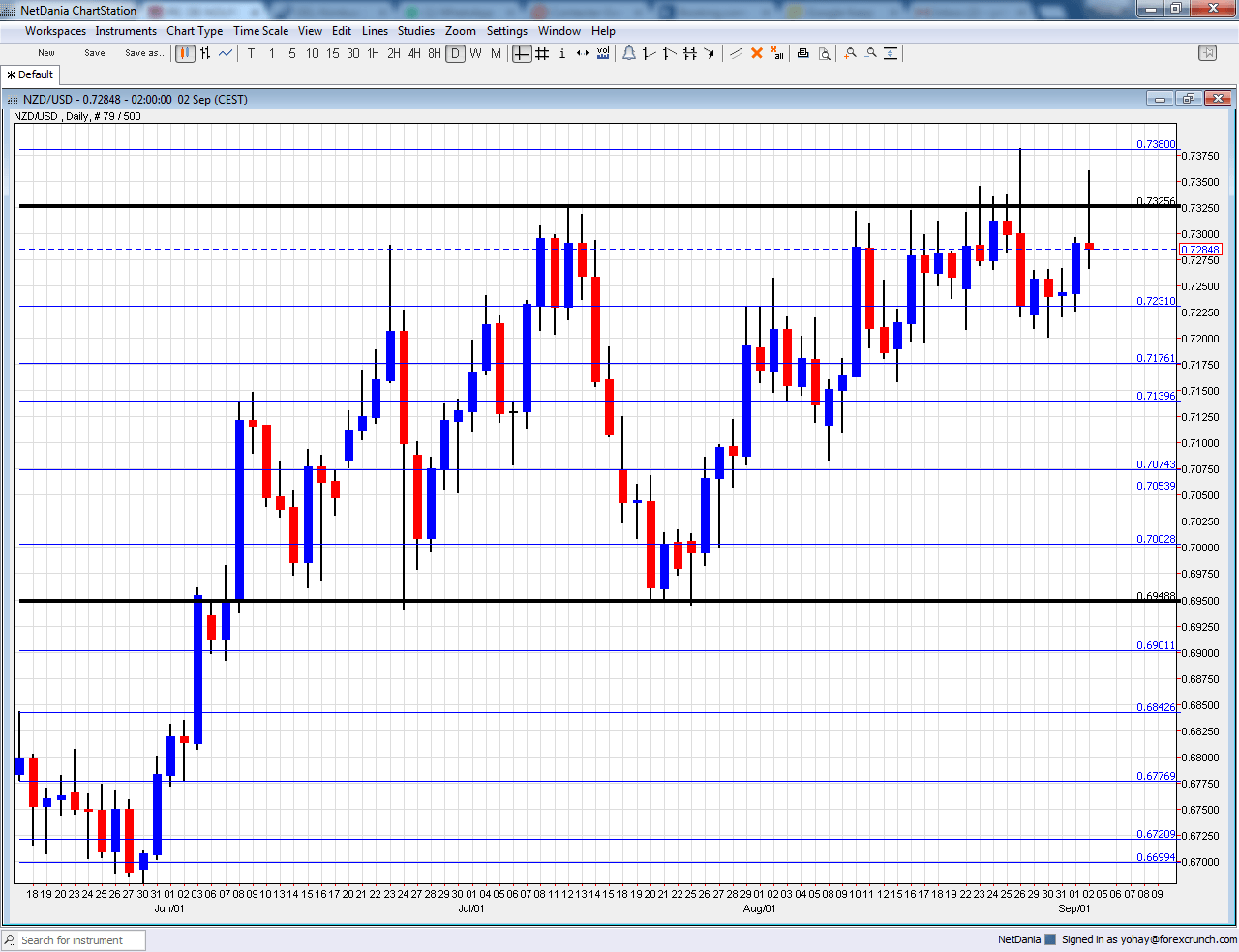The width and height of the screenshot is (1239, 952).
Task: Switch time scale to Weekly
Action: click(x=474, y=53)
